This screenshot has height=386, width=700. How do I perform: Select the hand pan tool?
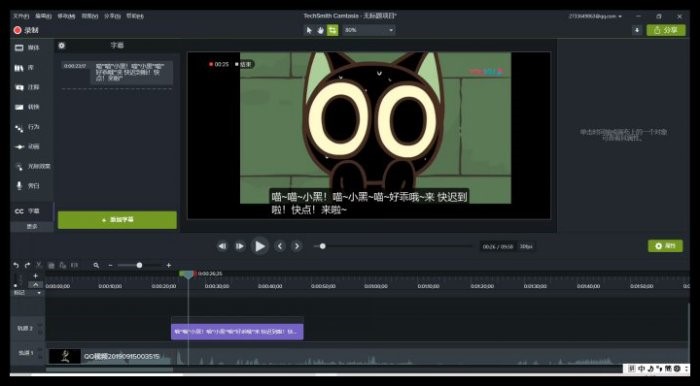pyautogui.click(x=321, y=30)
